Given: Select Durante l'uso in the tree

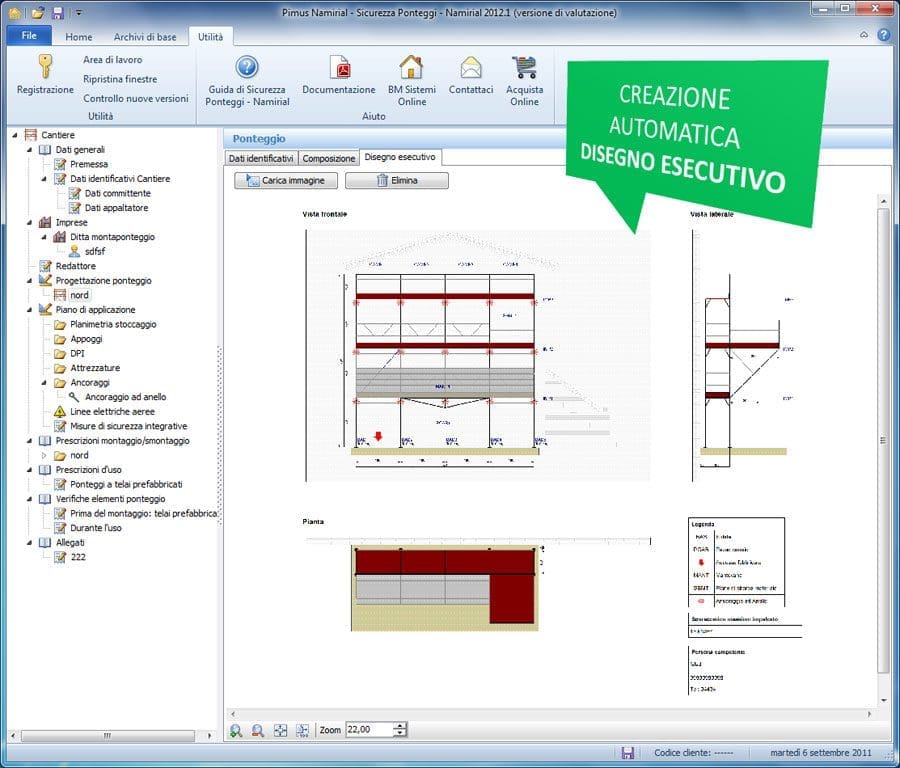Looking at the screenshot, I should click(95, 528).
